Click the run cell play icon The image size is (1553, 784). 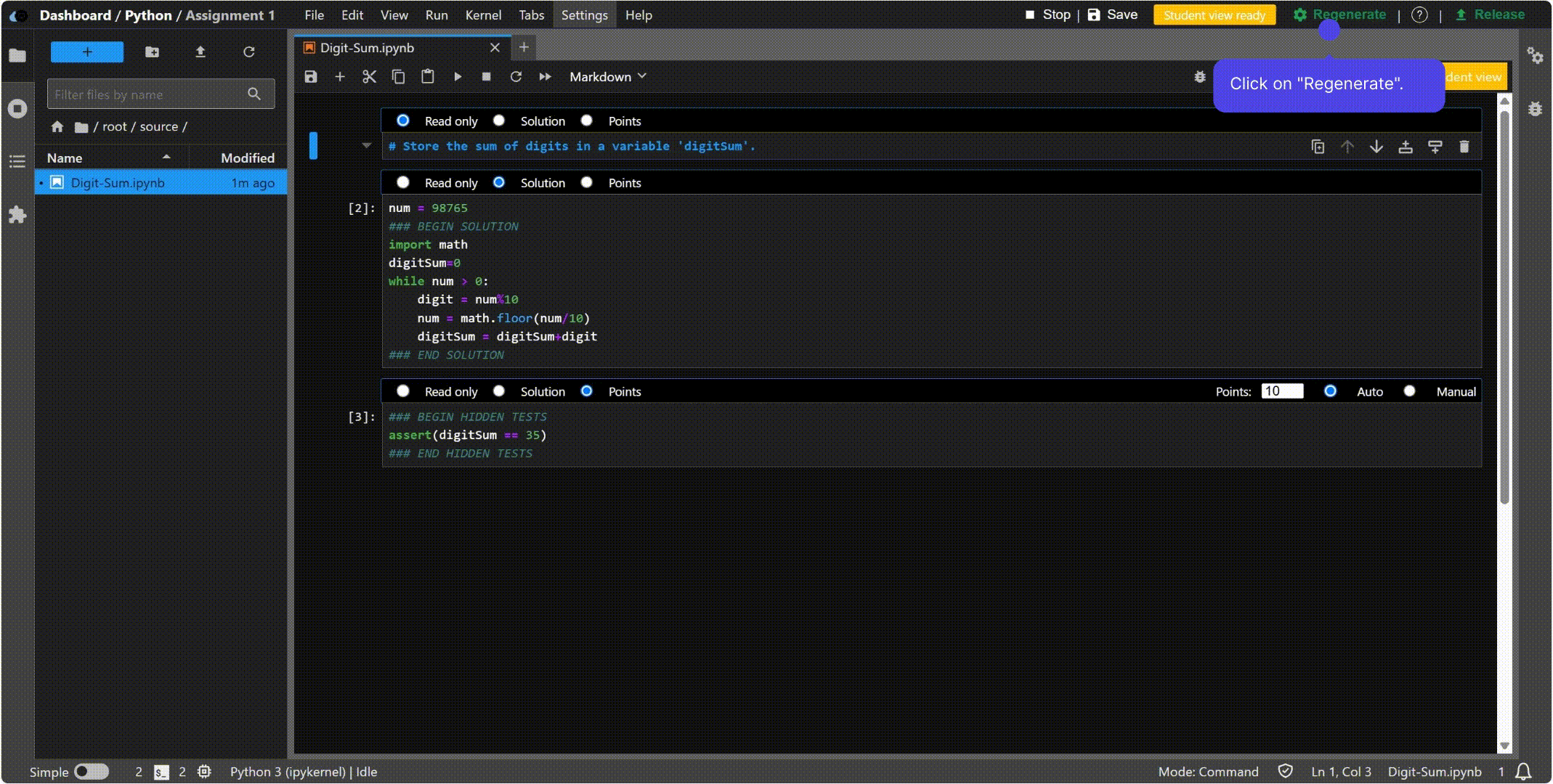click(x=458, y=77)
